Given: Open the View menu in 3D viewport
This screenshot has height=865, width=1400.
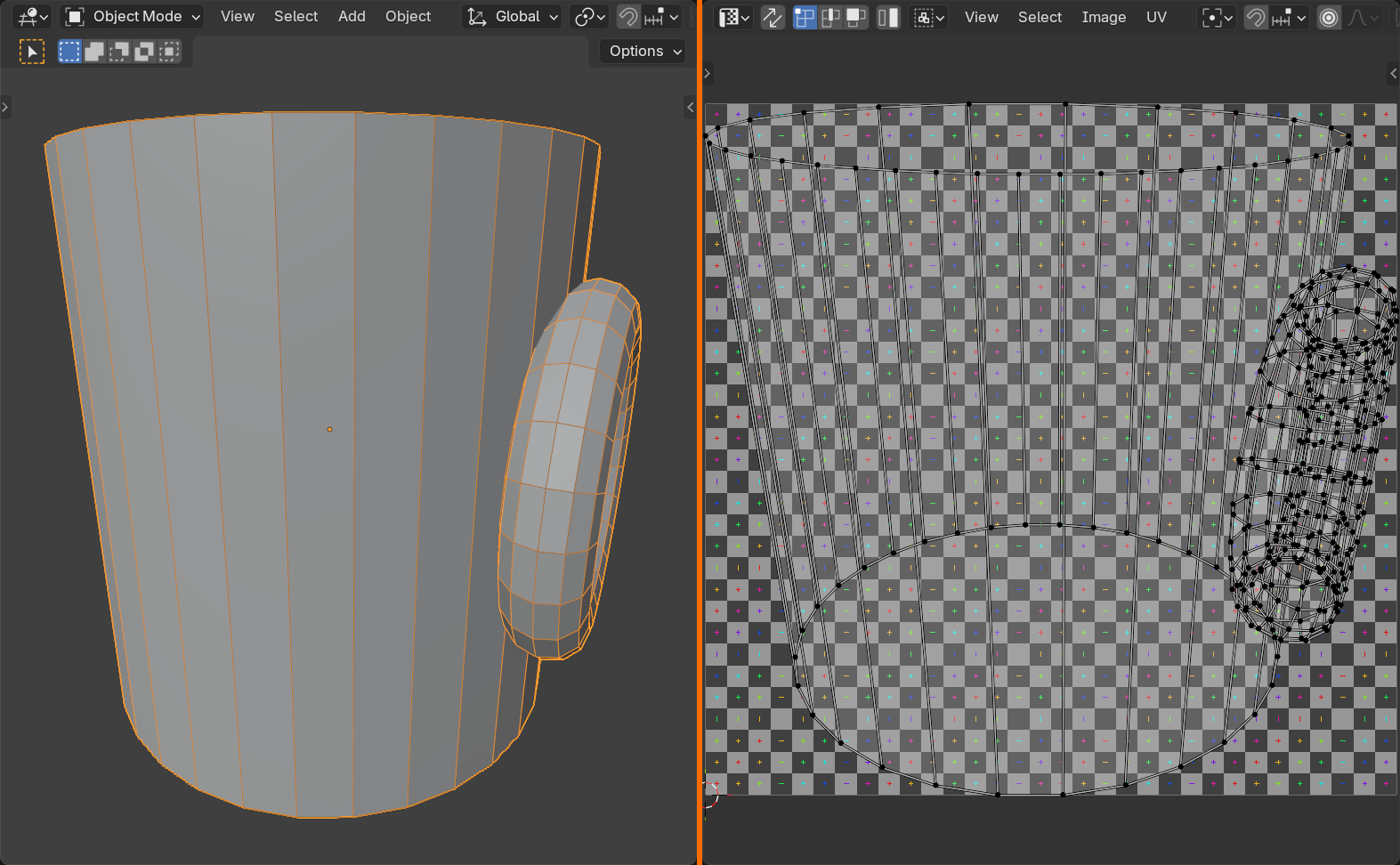Looking at the screenshot, I should (238, 16).
